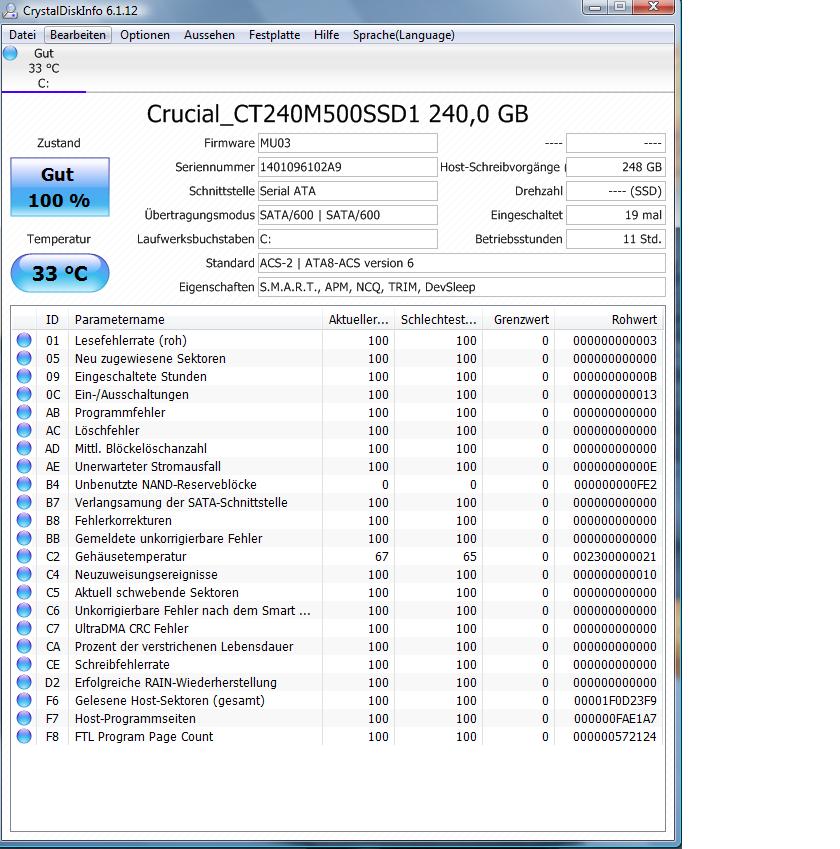Click raw value 002300000021
Image resolution: width=840 pixels, height=849 pixels.
coord(615,557)
